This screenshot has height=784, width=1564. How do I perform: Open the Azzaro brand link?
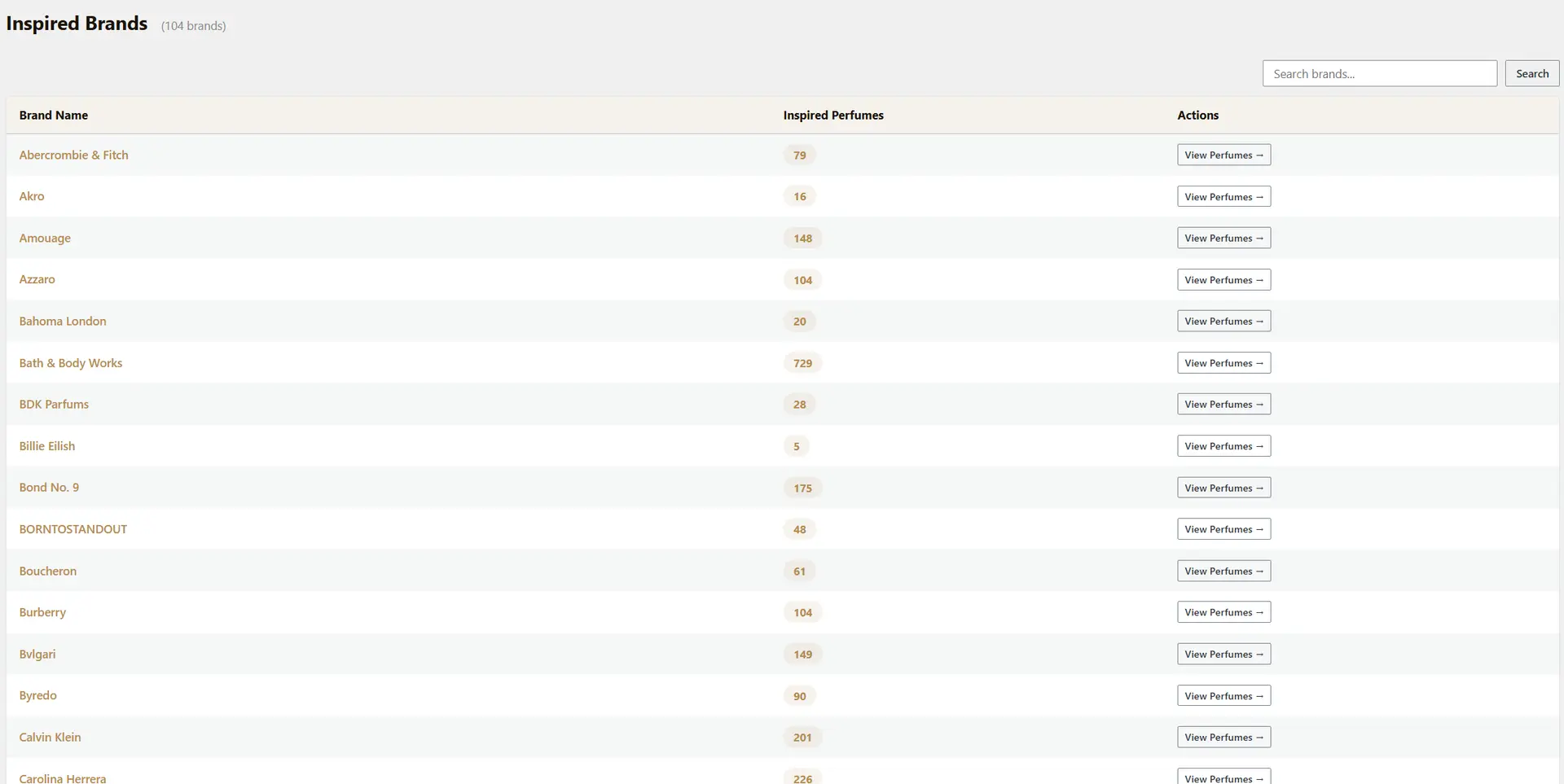tap(37, 279)
